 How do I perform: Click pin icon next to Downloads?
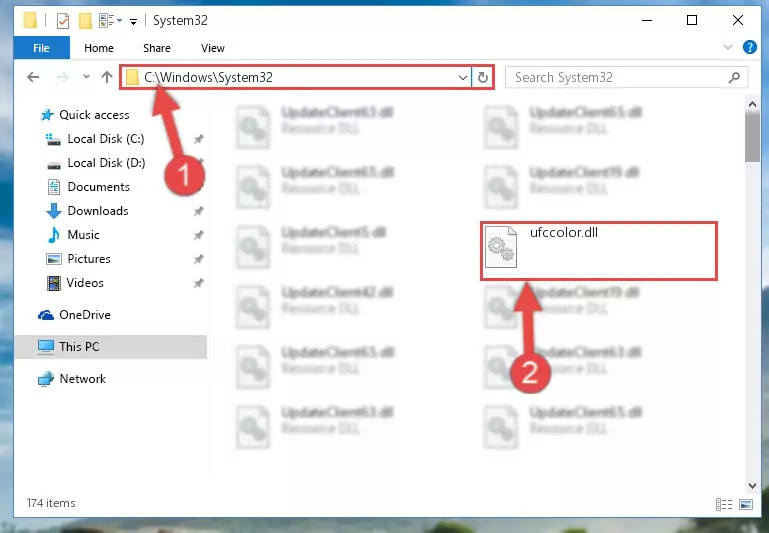[198, 211]
